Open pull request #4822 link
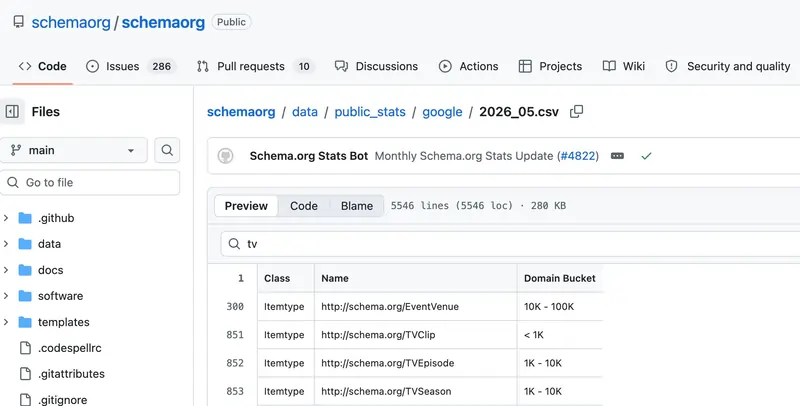Image resolution: width=800 pixels, height=406 pixels. (x=578, y=156)
